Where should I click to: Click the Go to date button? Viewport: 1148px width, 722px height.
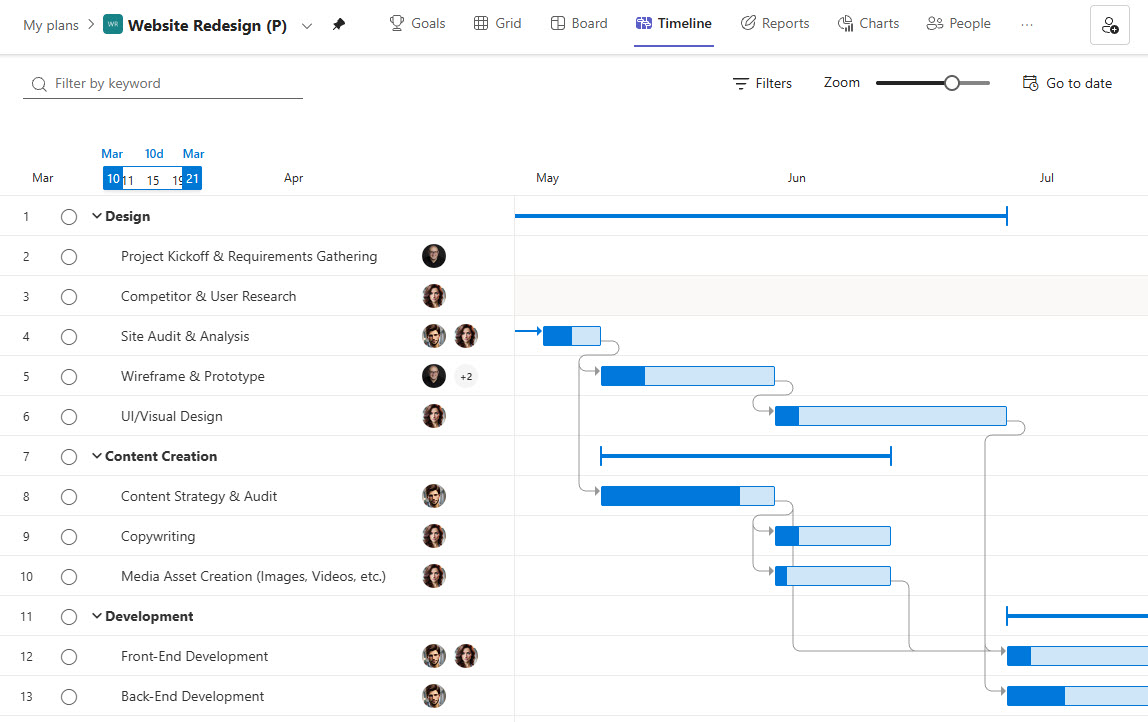[1067, 83]
